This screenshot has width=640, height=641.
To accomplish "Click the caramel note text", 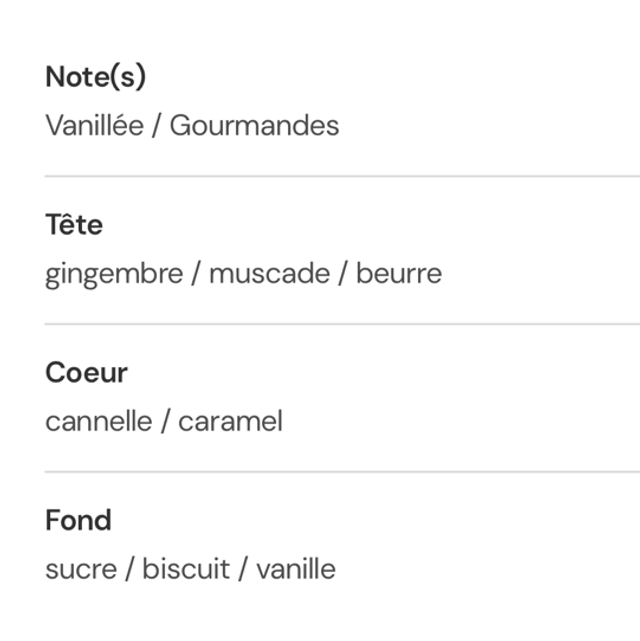I will pos(230,421).
